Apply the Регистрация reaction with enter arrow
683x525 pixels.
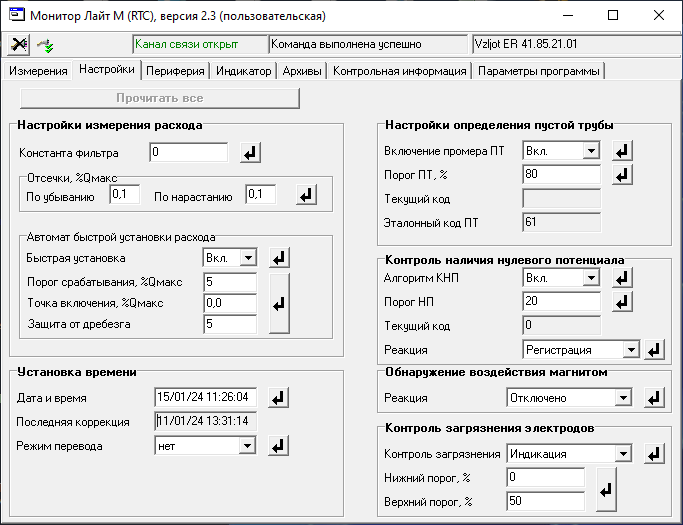655,350
